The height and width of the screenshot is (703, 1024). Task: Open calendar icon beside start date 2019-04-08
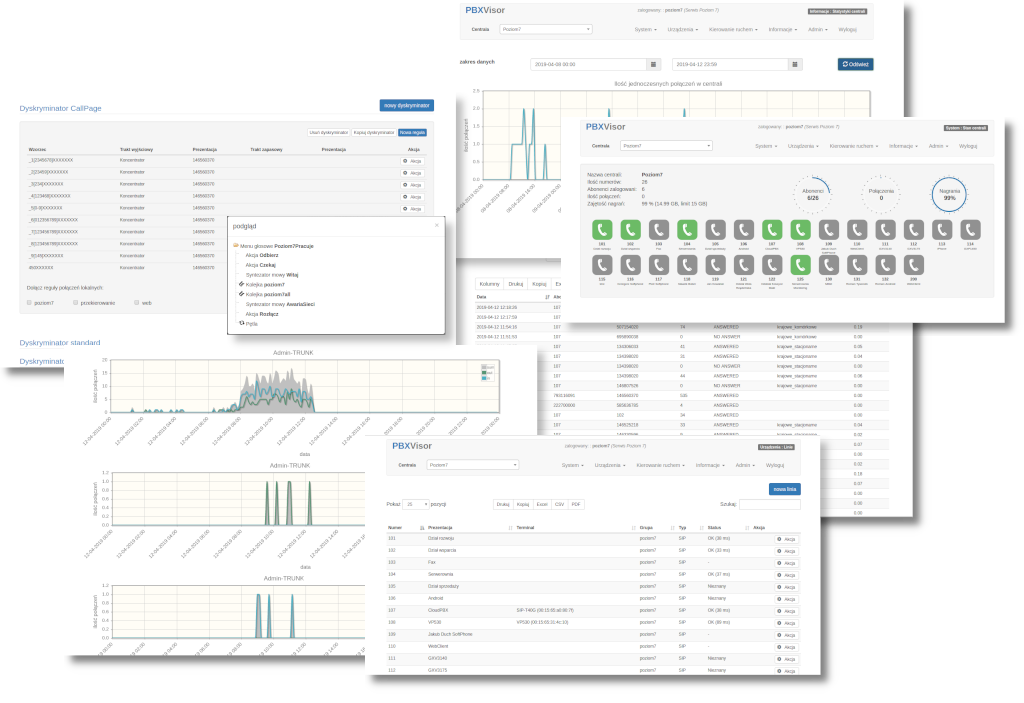click(653, 65)
